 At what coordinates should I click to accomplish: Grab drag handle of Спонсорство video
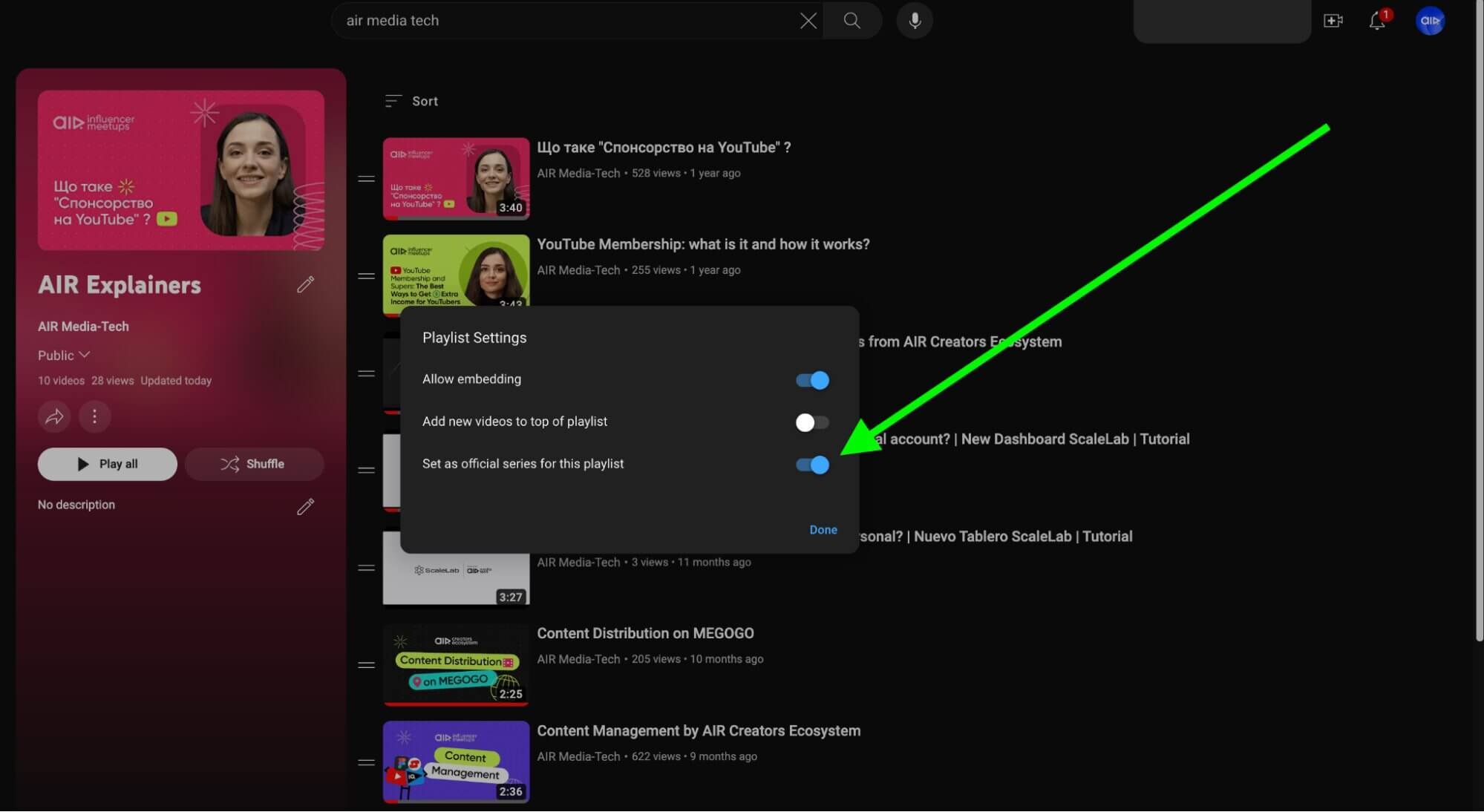click(x=366, y=179)
